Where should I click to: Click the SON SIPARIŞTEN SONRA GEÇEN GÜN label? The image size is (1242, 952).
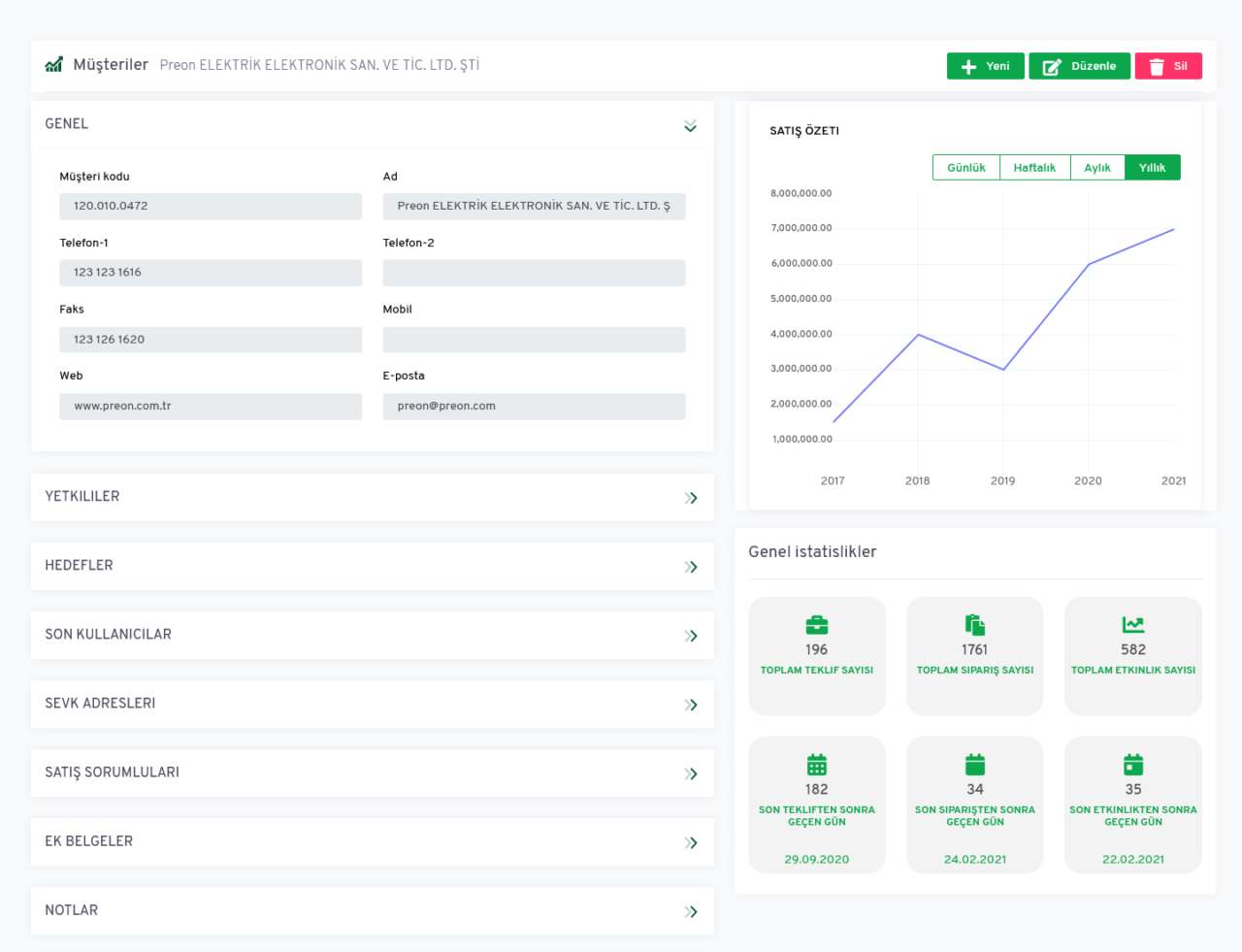pyautogui.click(x=975, y=815)
